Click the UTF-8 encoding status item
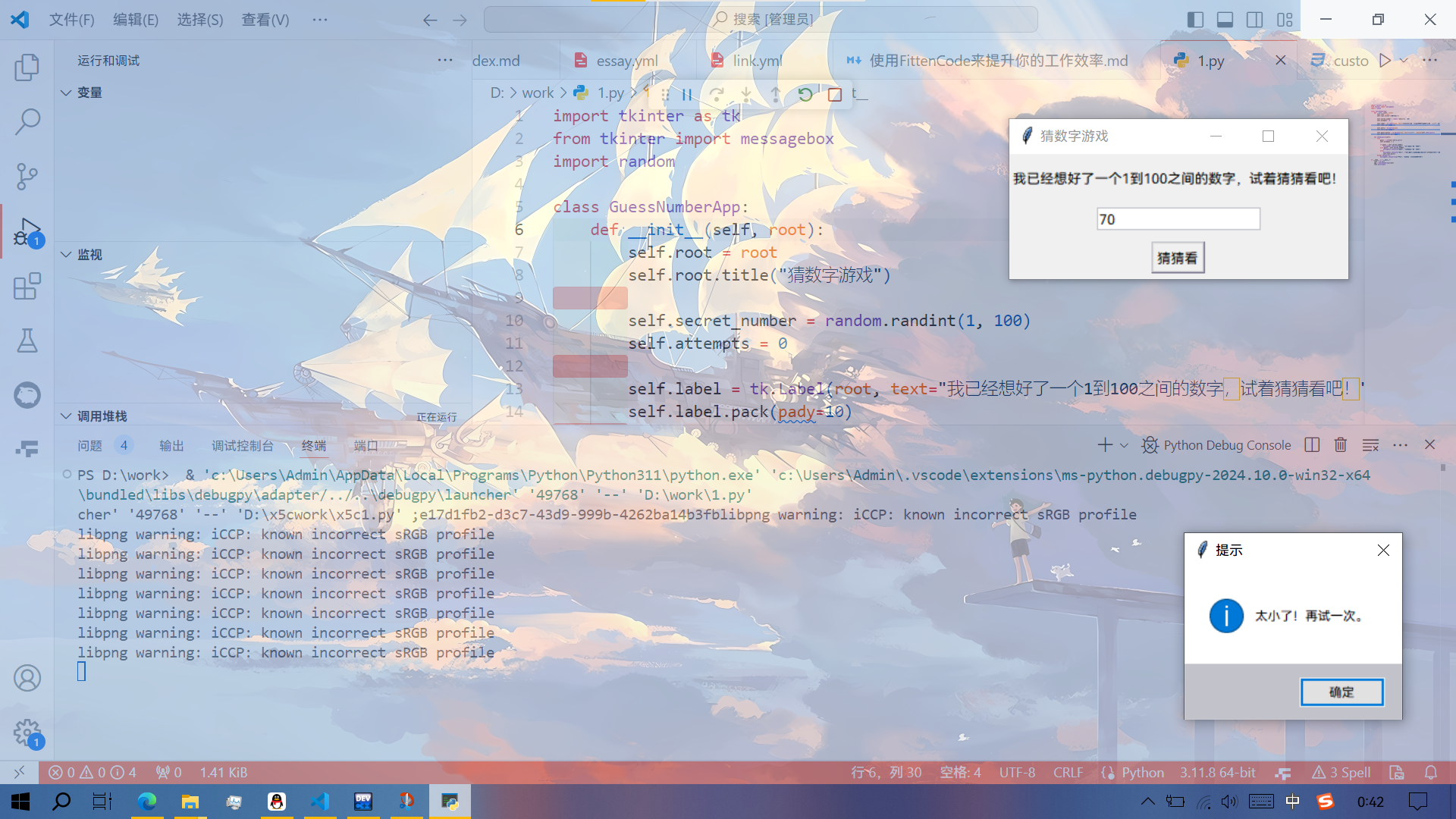Screen dimensions: 1456x819 pos(1017,773)
